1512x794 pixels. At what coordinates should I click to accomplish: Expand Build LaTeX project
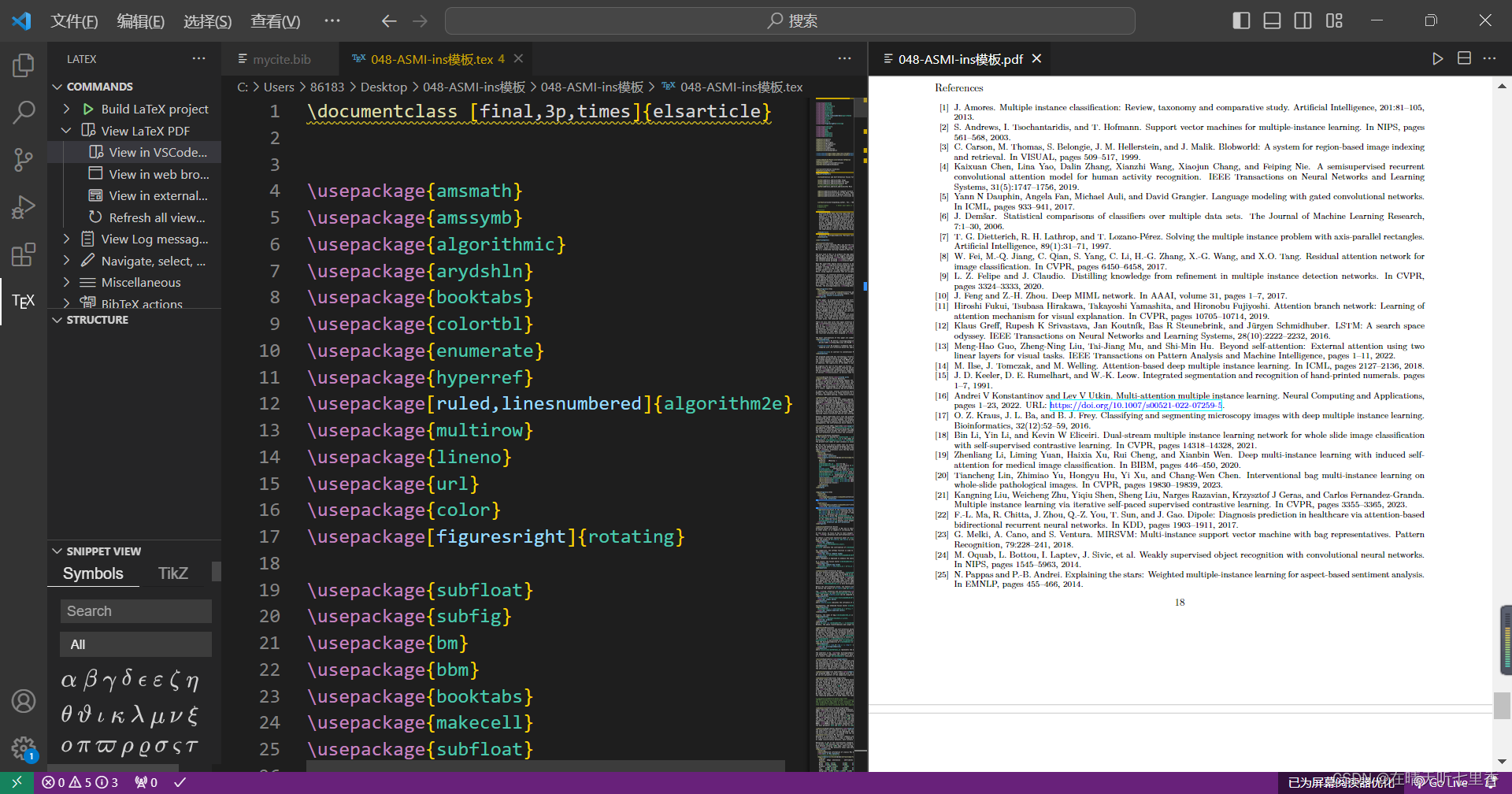click(67, 109)
